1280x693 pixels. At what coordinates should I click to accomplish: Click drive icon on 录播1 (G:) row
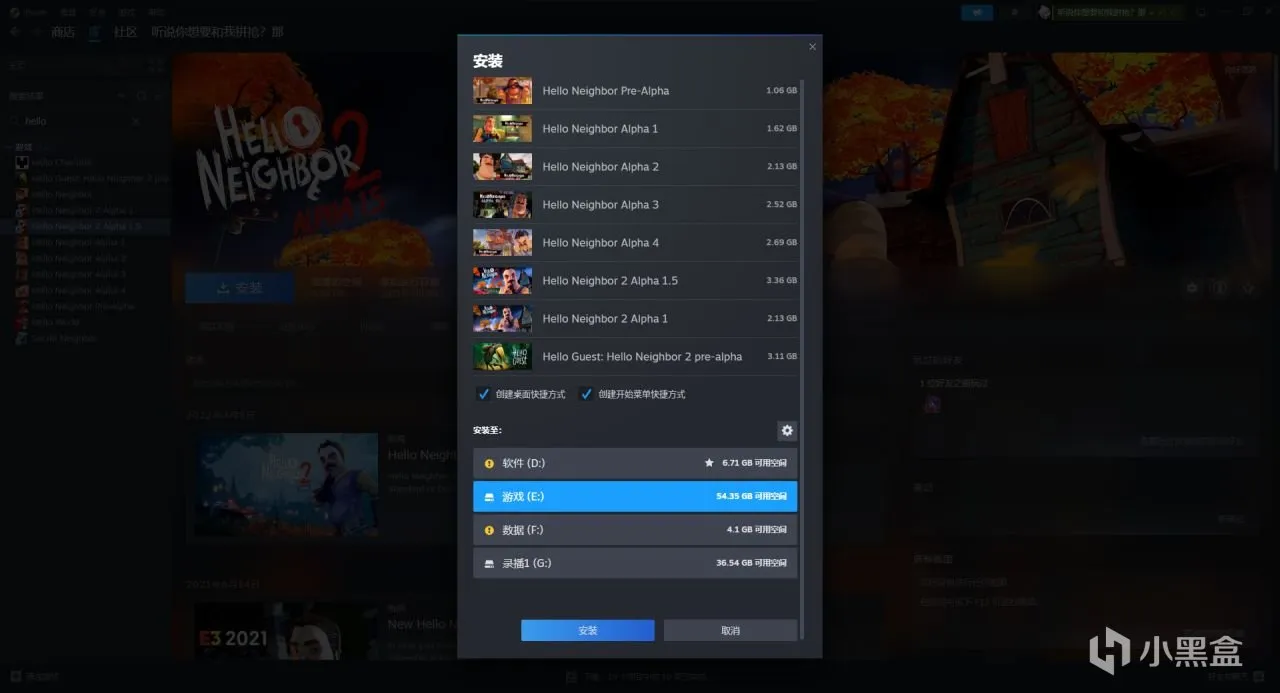489,563
